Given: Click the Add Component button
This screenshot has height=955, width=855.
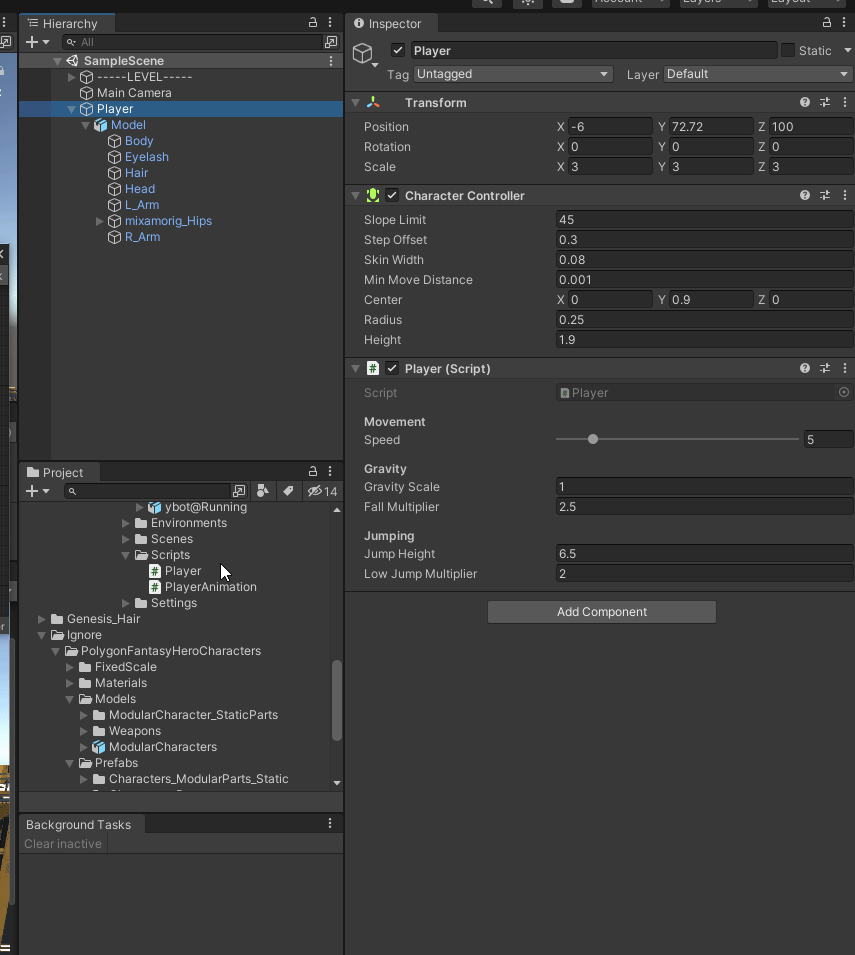Looking at the screenshot, I should click(x=602, y=612).
